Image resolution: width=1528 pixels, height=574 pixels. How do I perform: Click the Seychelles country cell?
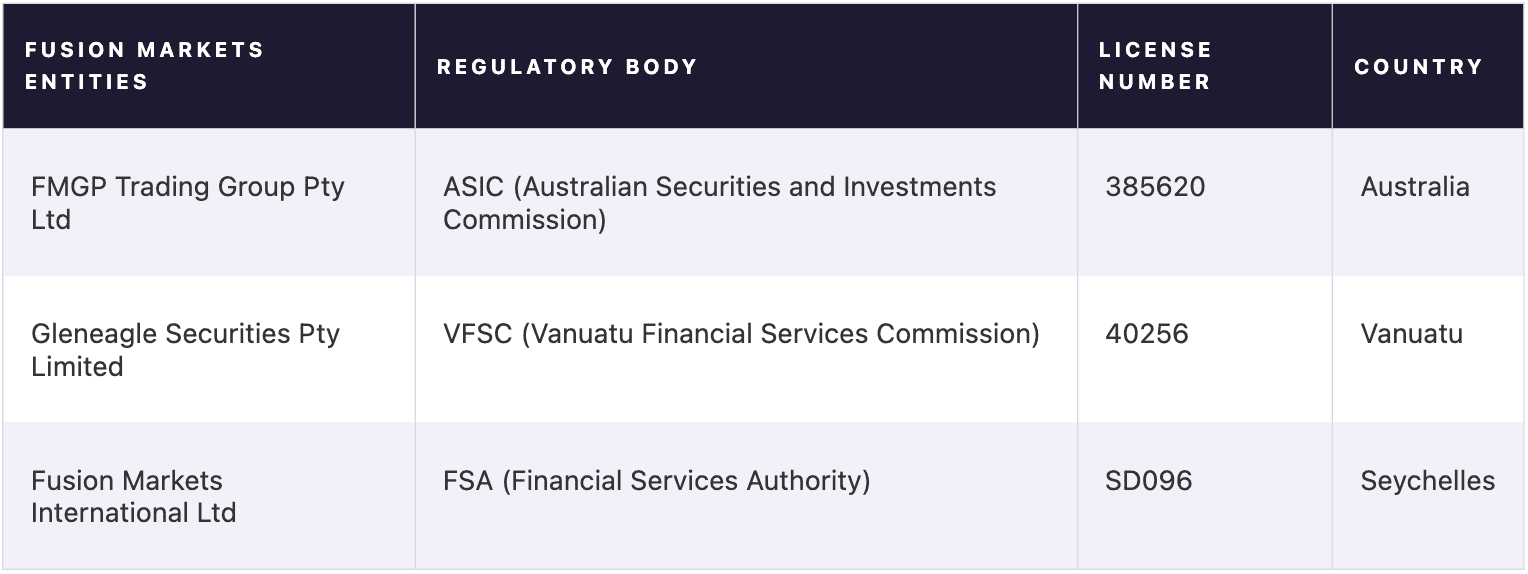click(1427, 496)
